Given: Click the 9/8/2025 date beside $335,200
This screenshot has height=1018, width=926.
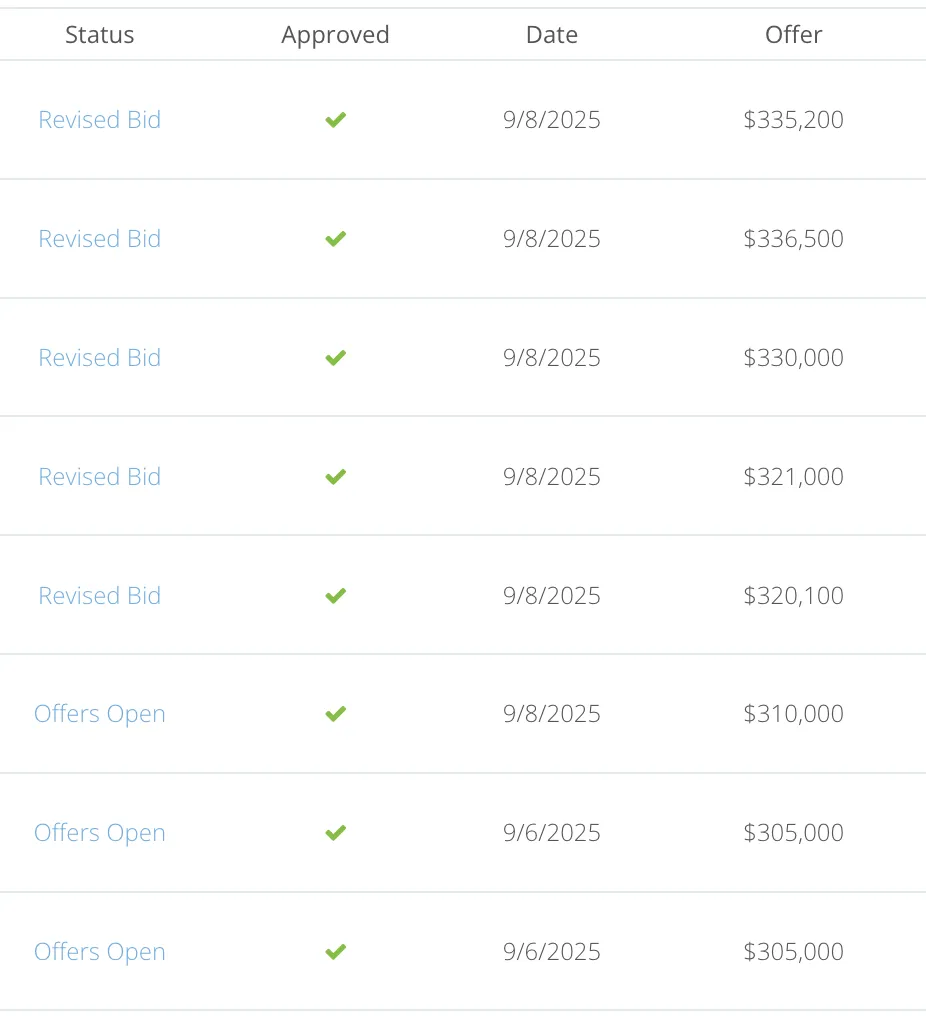Looking at the screenshot, I should click(552, 119).
